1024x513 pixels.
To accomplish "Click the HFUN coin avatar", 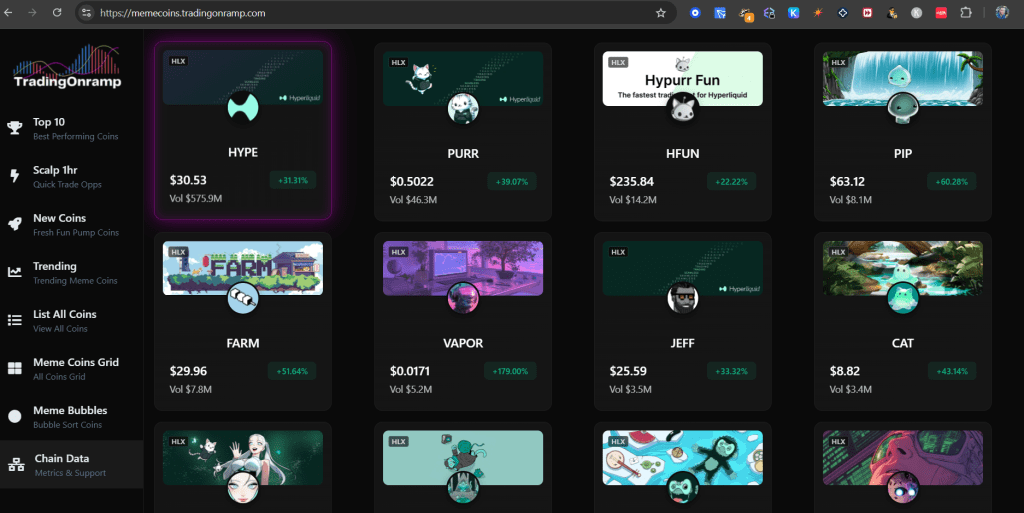I will tap(682, 108).
